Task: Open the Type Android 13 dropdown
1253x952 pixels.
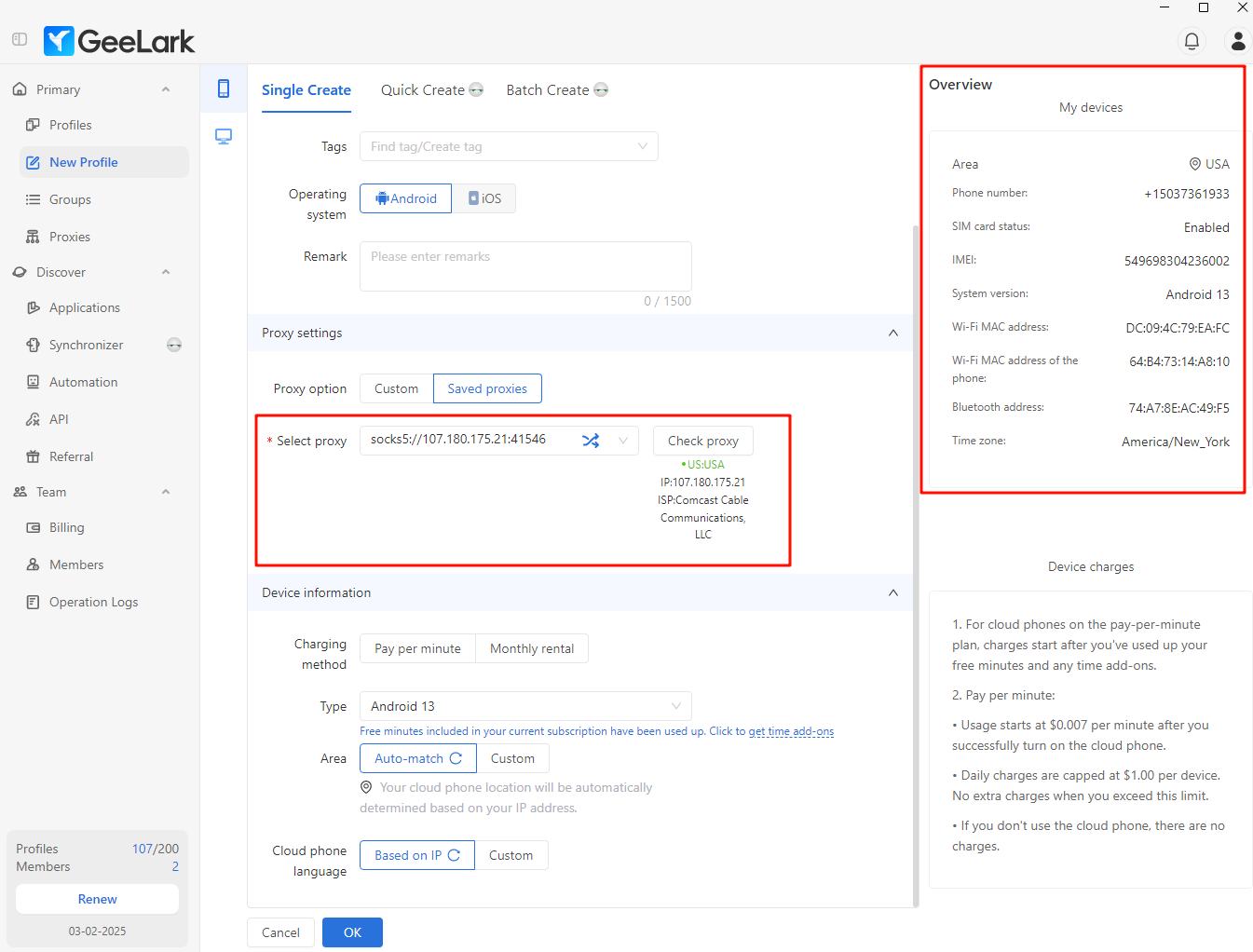Action: [525, 706]
